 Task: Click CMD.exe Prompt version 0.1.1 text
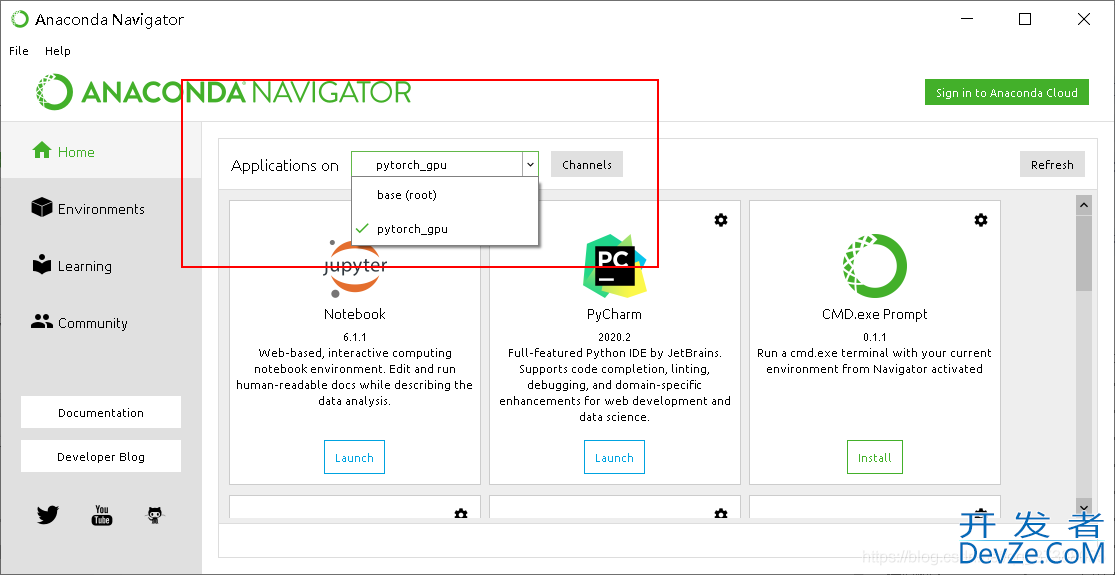[875, 337]
